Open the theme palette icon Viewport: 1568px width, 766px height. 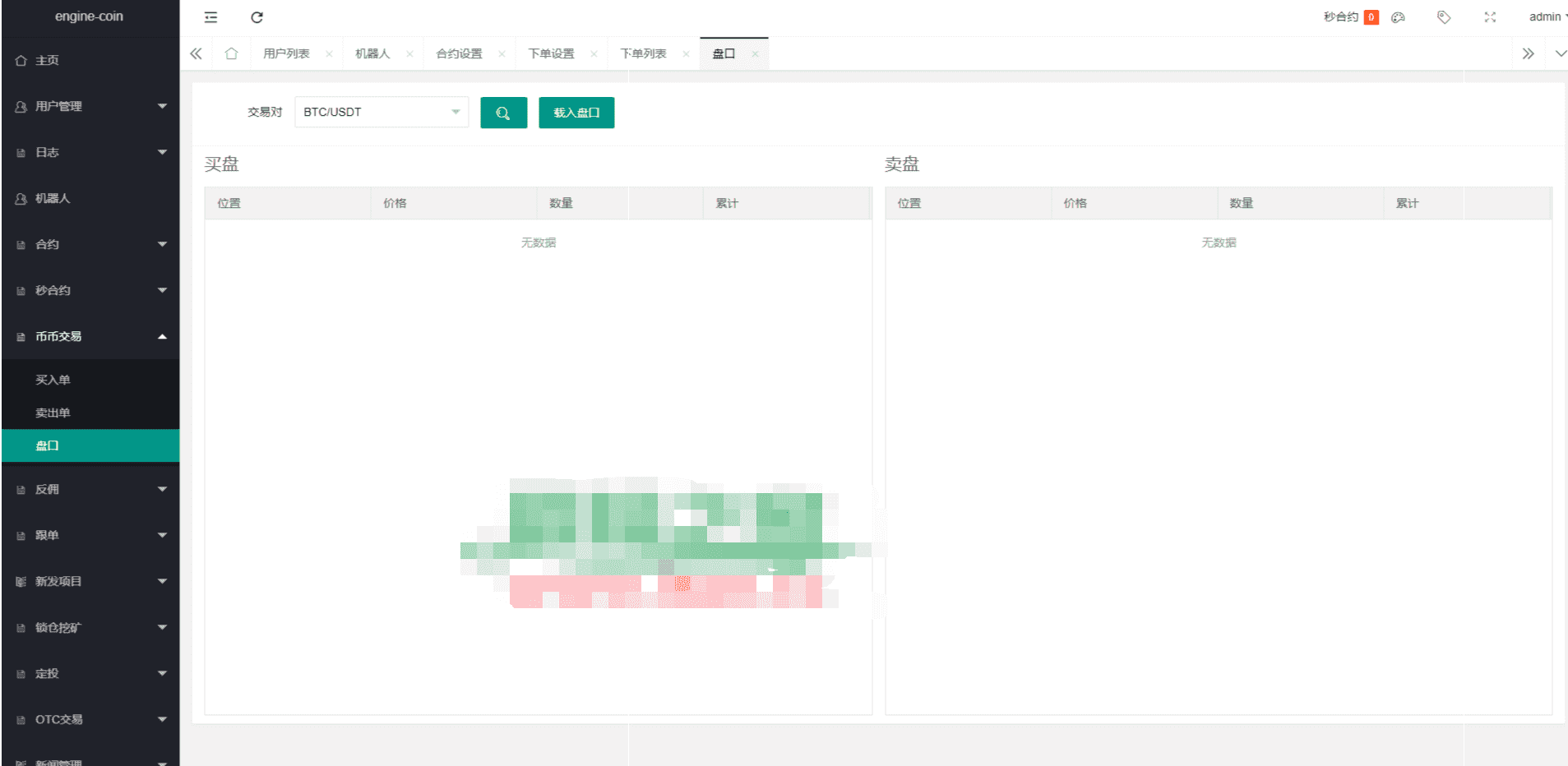[x=1398, y=17]
